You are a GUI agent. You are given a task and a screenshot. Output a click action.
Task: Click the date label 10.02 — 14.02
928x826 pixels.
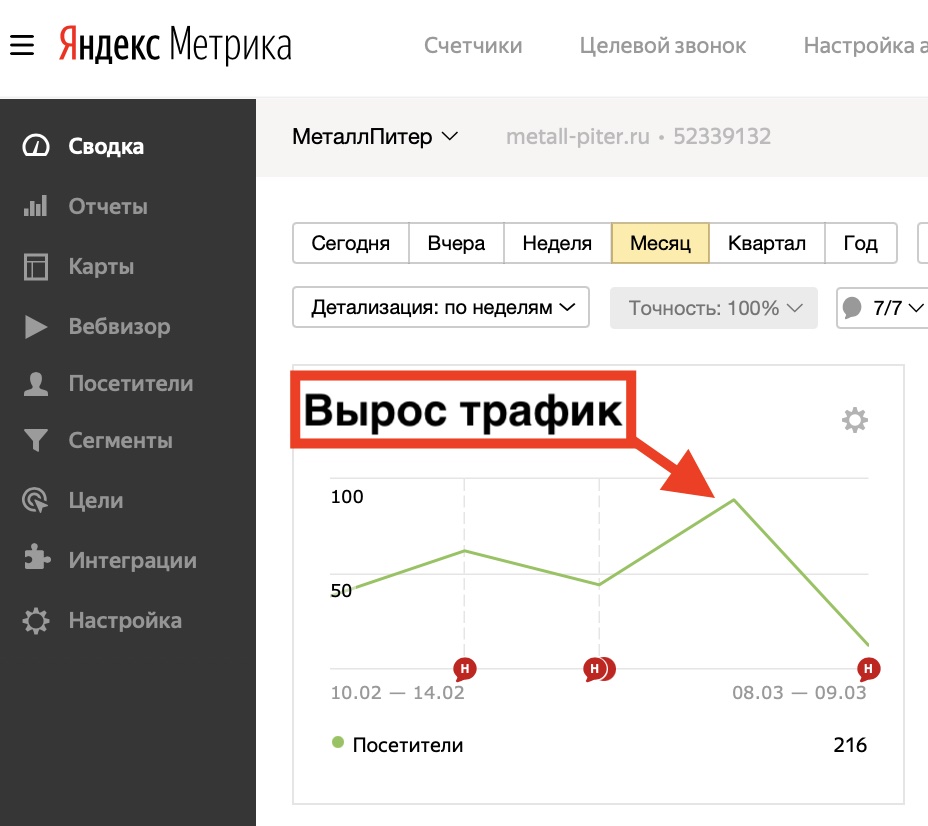(x=398, y=692)
